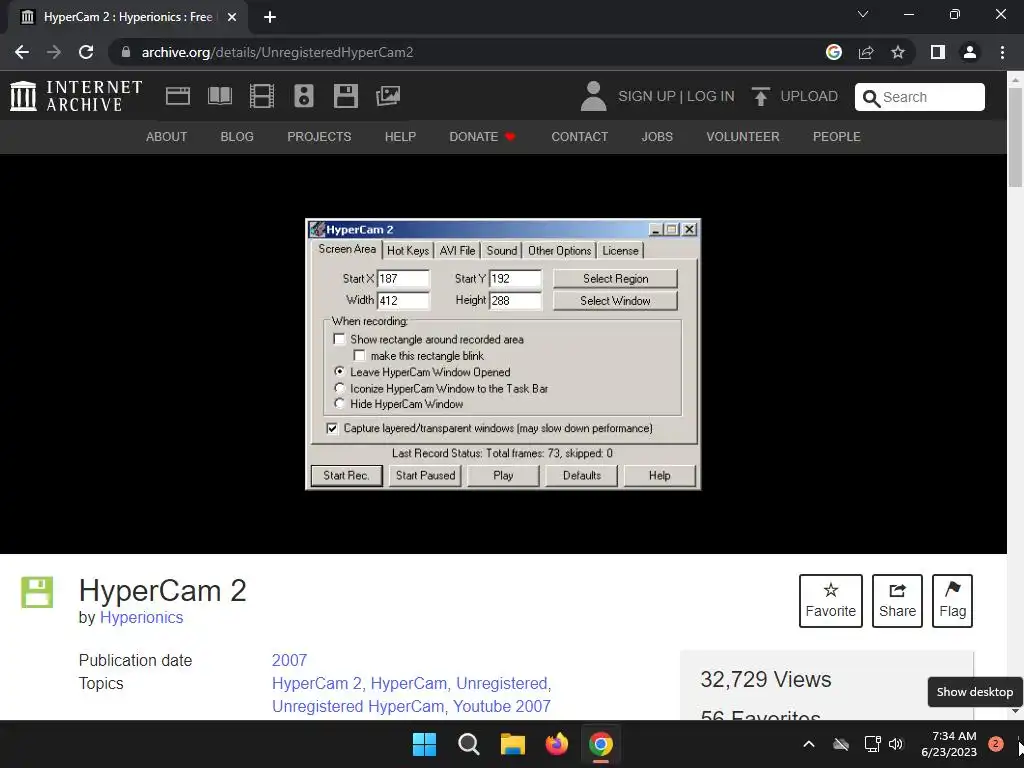
Task: Click the Upload arrow icon
Action: tap(760, 96)
